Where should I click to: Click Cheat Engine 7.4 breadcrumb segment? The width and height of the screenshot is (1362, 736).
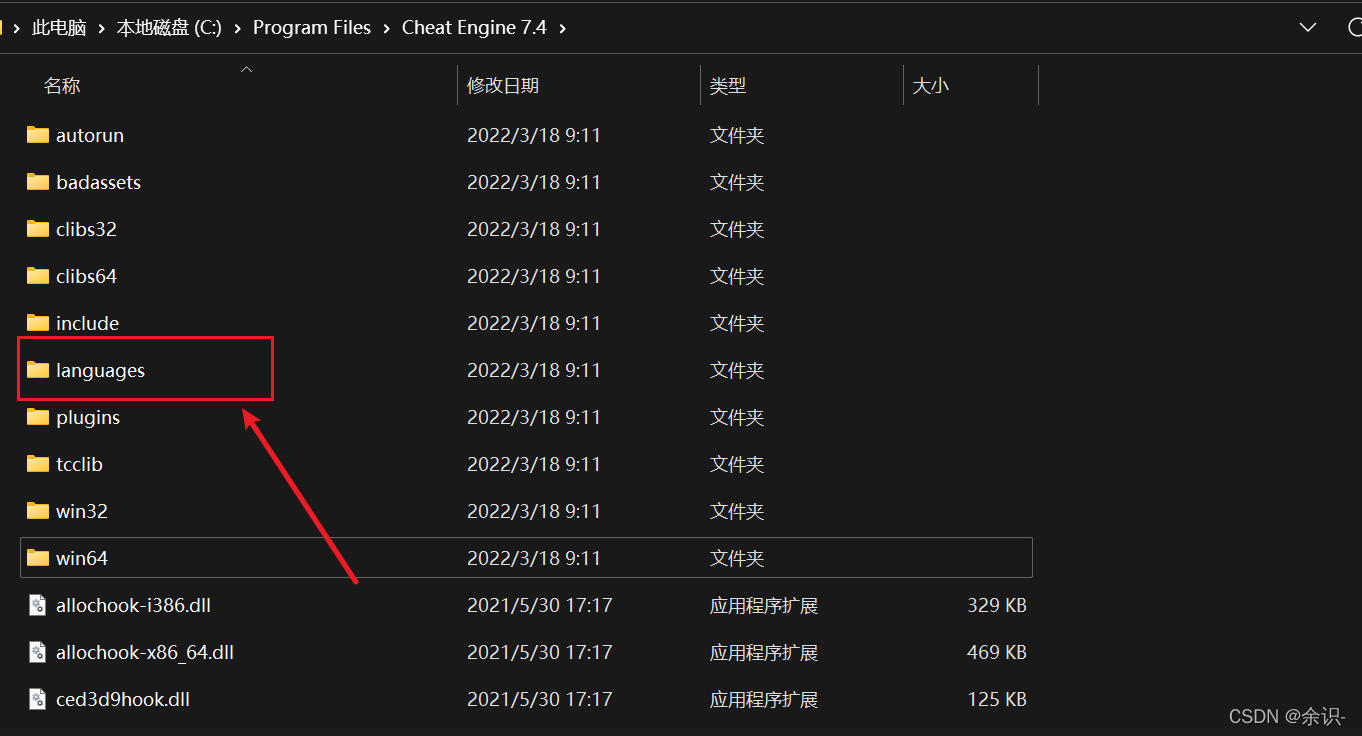coord(474,28)
